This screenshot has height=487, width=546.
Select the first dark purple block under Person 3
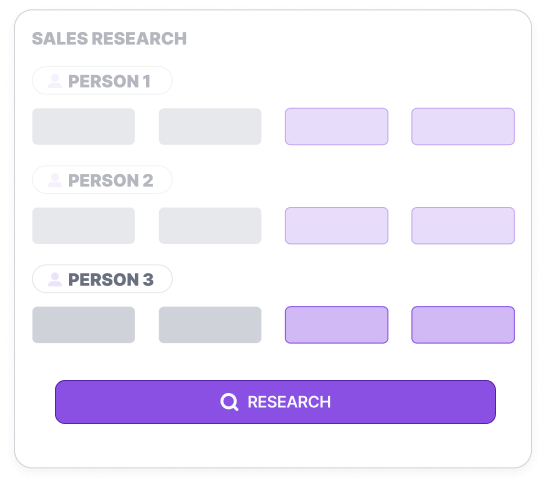[336, 325]
